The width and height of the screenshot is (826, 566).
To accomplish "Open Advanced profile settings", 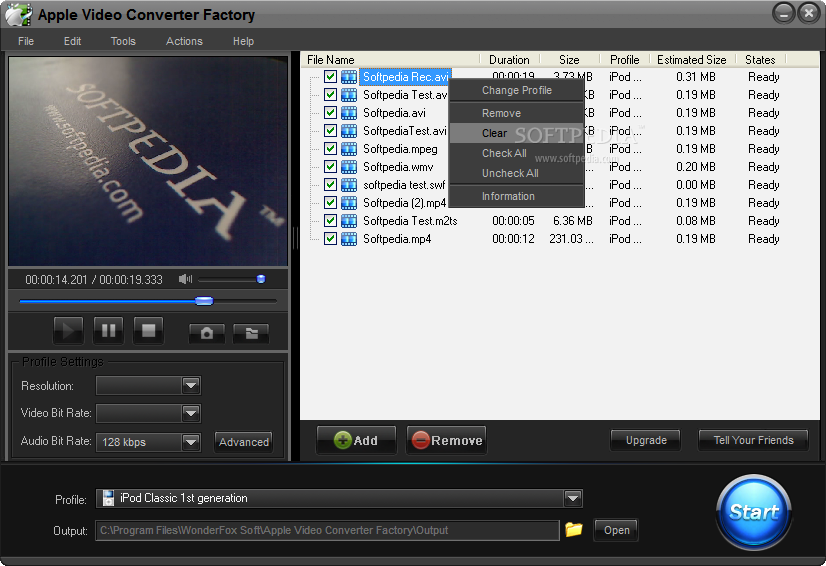I will [x=244, y=442].
